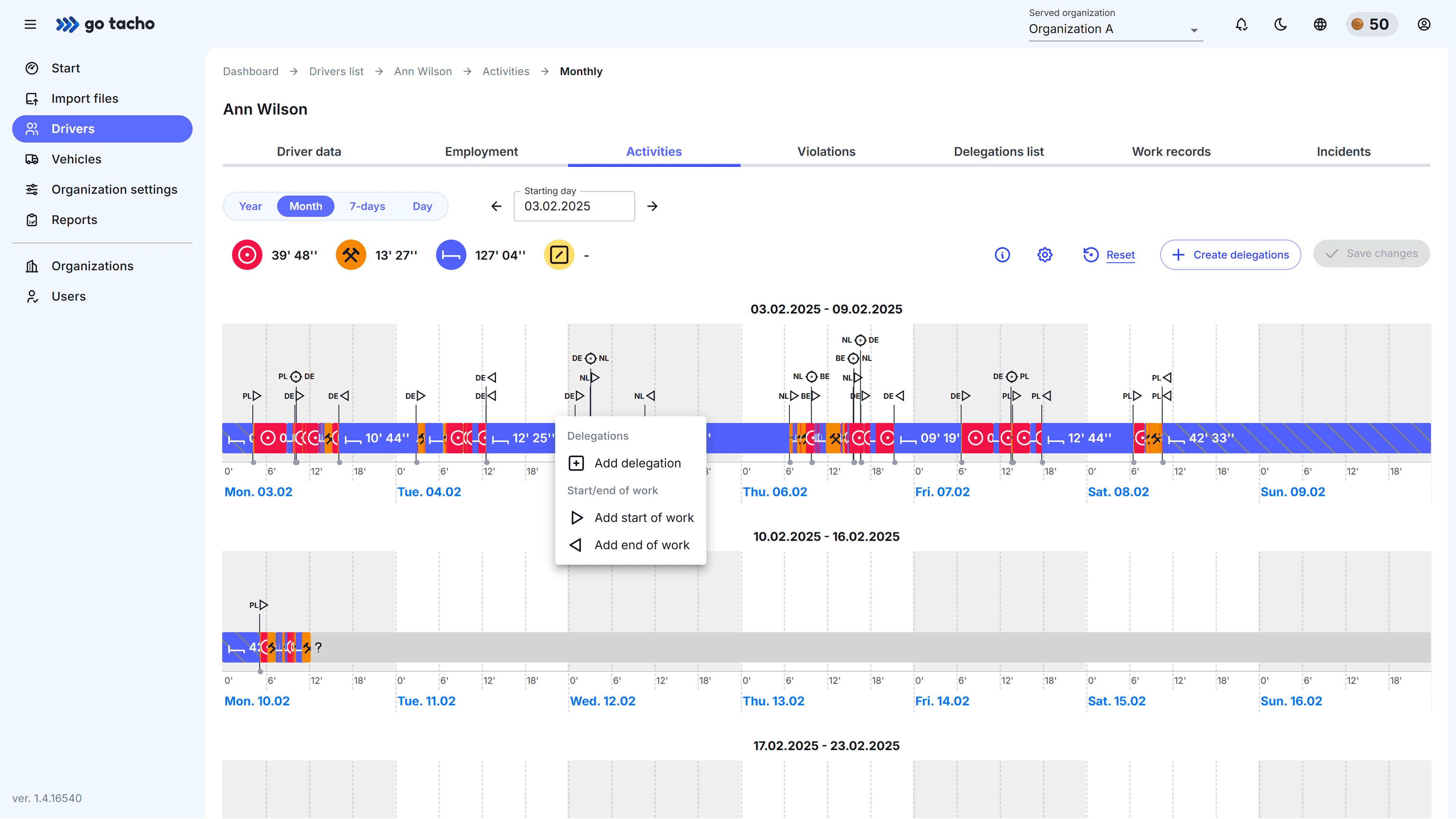Screen dimensions: 1456x819
Task: Click the rest time summary icon
Action: [x=451, y=255]
